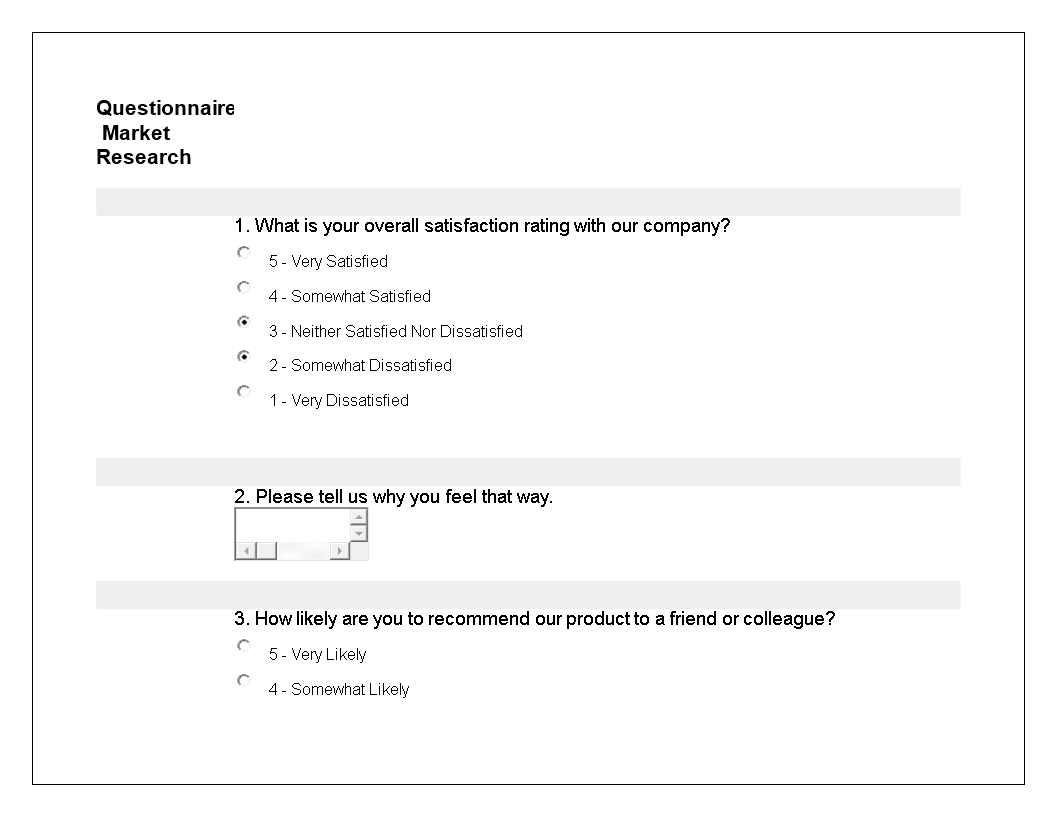
Task: Select the '5 - Very Satisfied' radio button
Action: [x=244, y=252]
